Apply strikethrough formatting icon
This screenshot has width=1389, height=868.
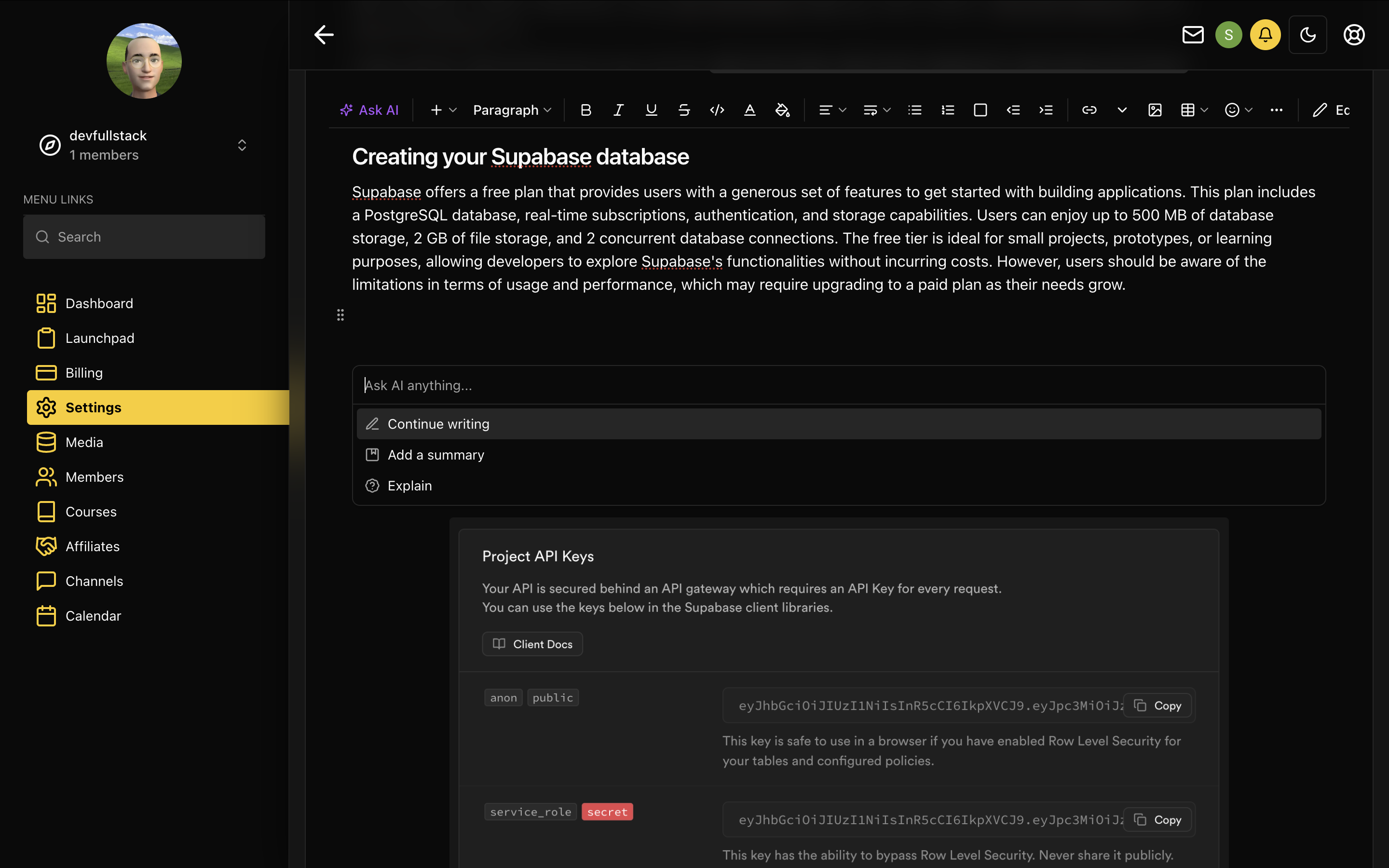(x=683, y=110)
